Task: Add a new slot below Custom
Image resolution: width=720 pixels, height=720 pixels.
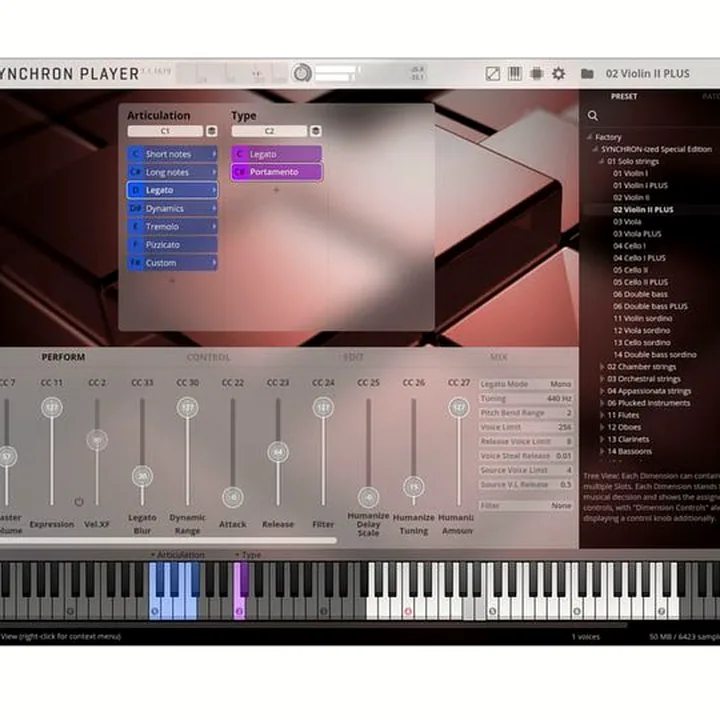Action: point(172,280)
